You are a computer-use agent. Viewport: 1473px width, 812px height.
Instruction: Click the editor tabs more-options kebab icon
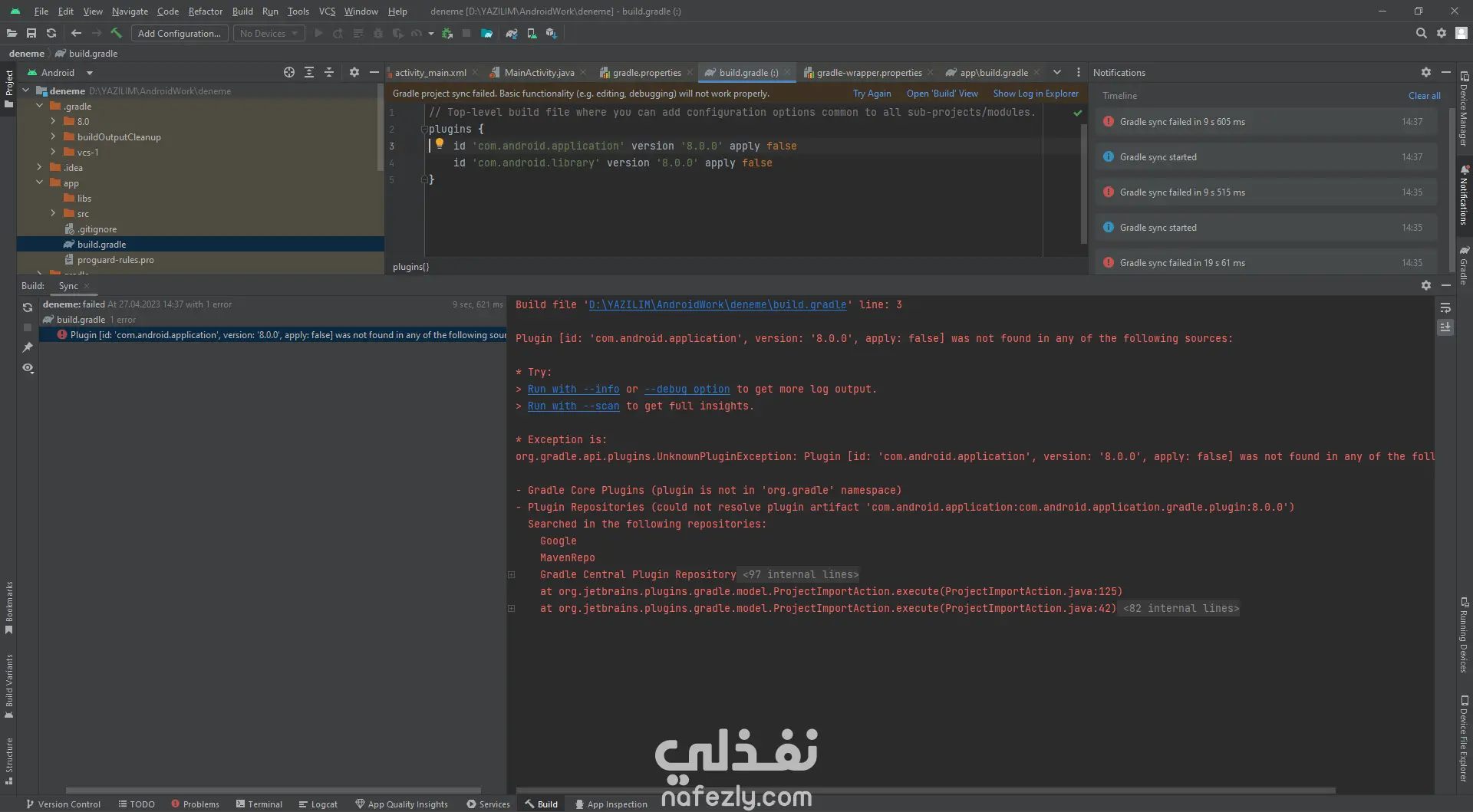[1079, 72]
